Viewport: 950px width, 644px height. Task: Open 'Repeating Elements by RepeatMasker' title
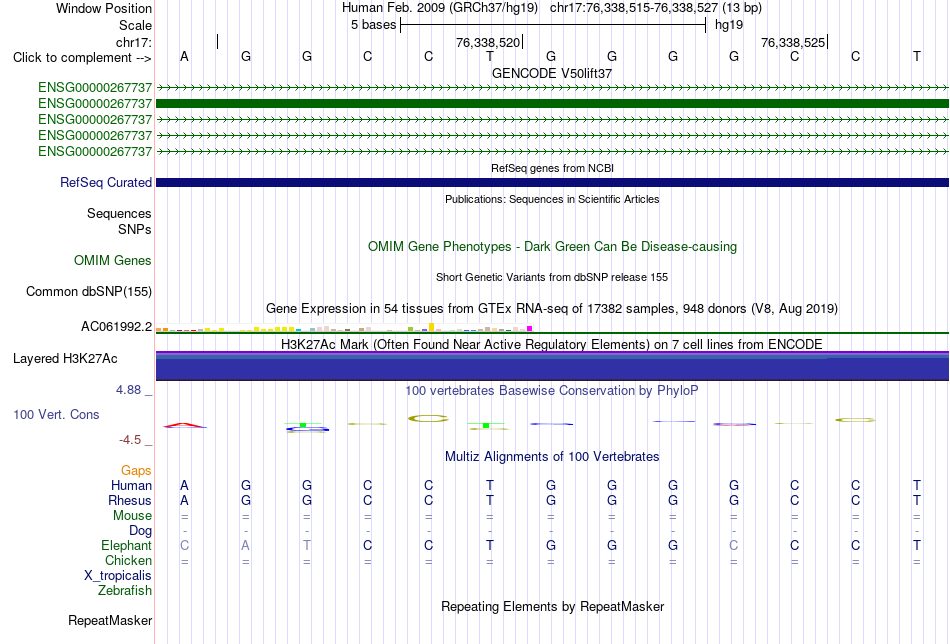[552, 606]
